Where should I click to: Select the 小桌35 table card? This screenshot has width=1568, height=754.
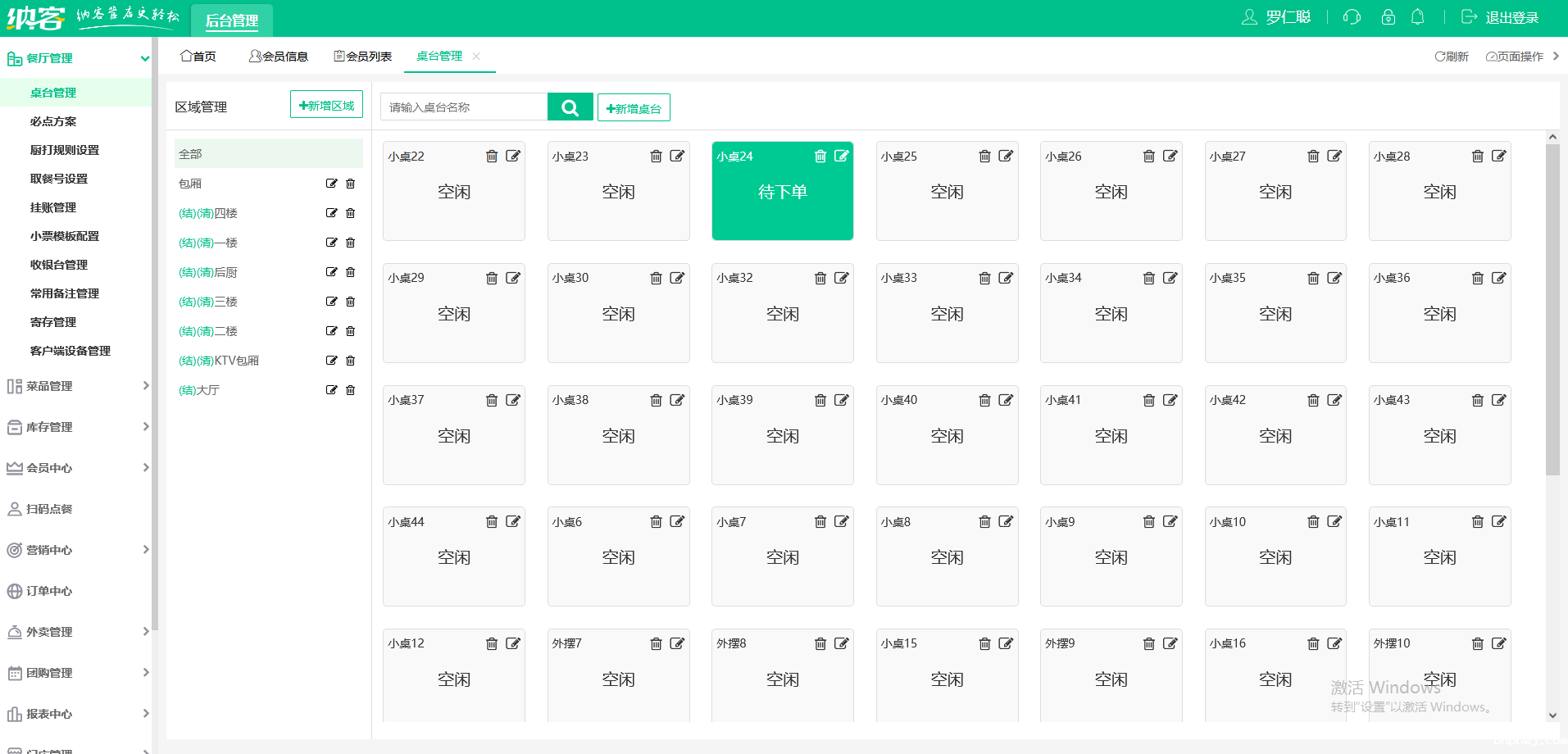[1275, 313]
